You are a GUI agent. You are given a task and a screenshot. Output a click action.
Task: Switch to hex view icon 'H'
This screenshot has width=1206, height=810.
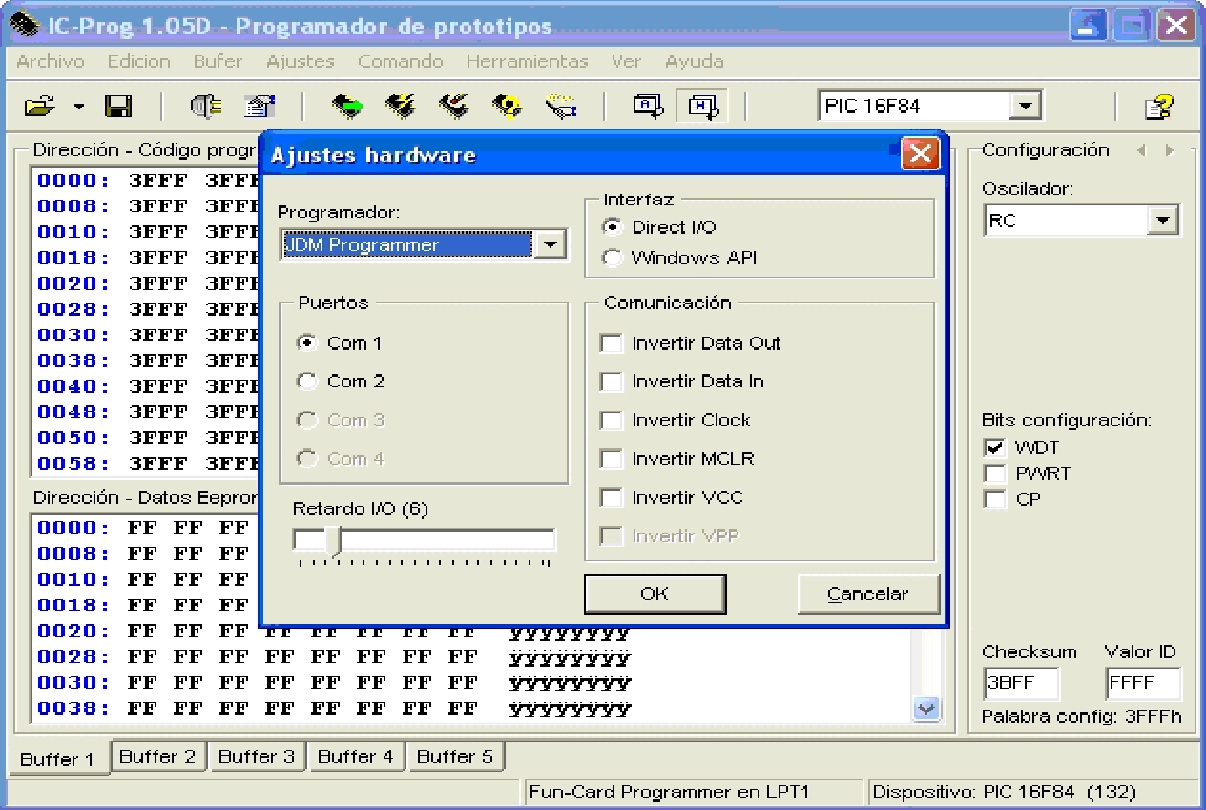(x=701, y=105)
